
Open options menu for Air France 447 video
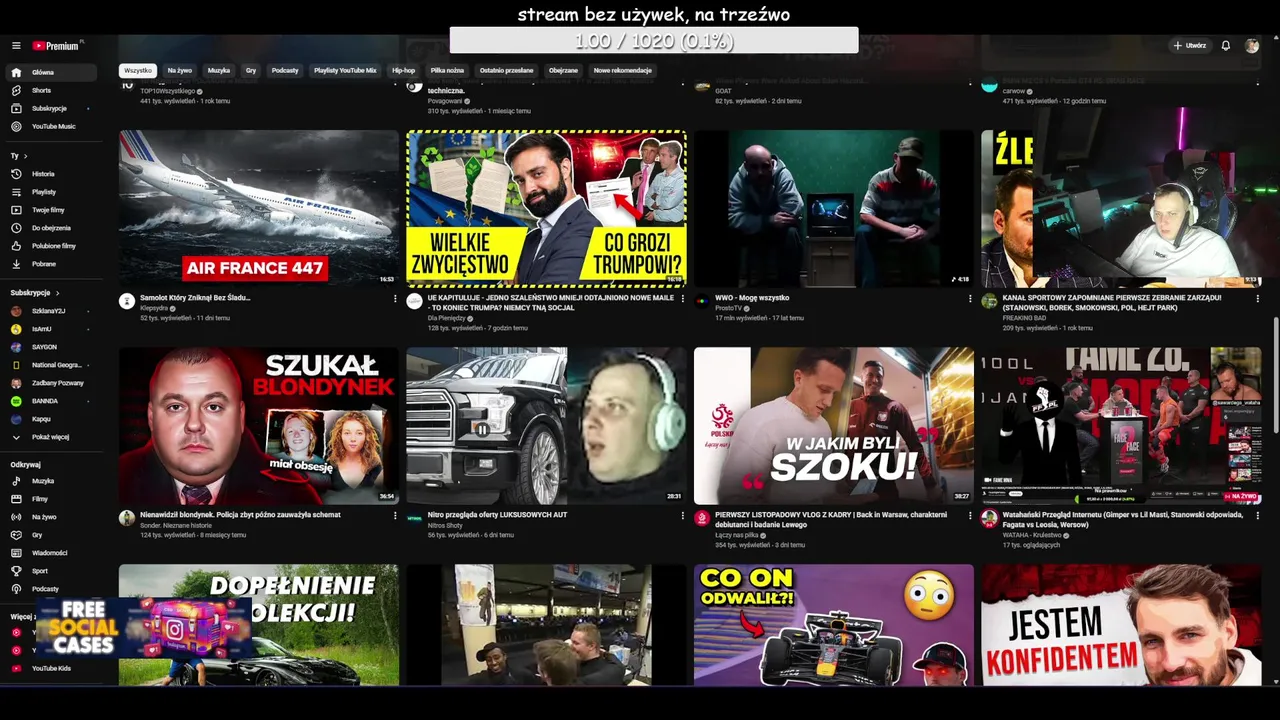click(394, 299)
